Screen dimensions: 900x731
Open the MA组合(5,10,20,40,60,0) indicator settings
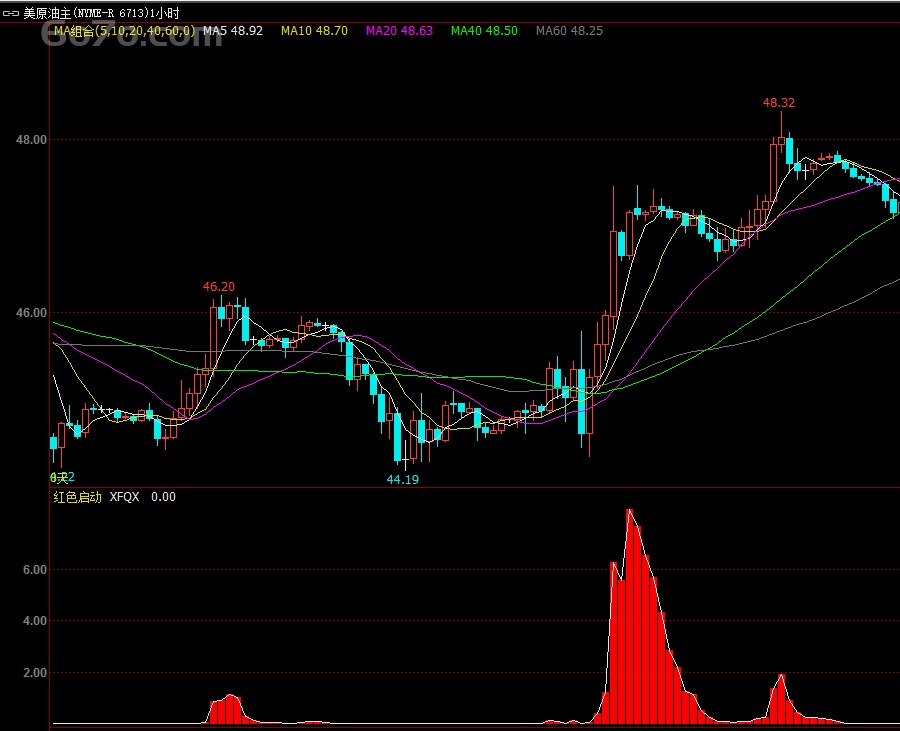click(125, 31)
